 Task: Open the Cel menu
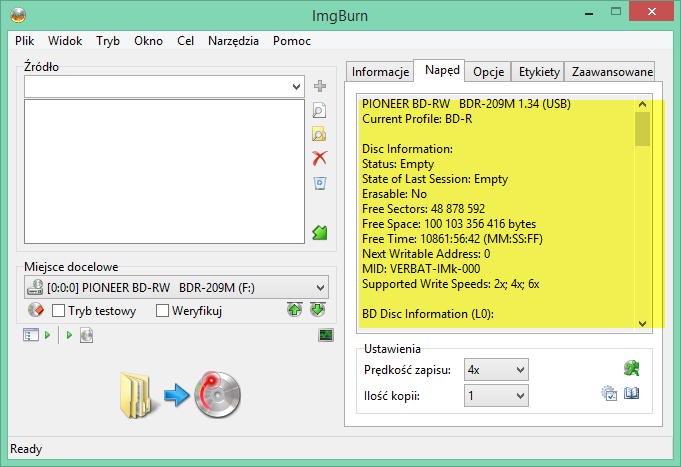point(185,41)
